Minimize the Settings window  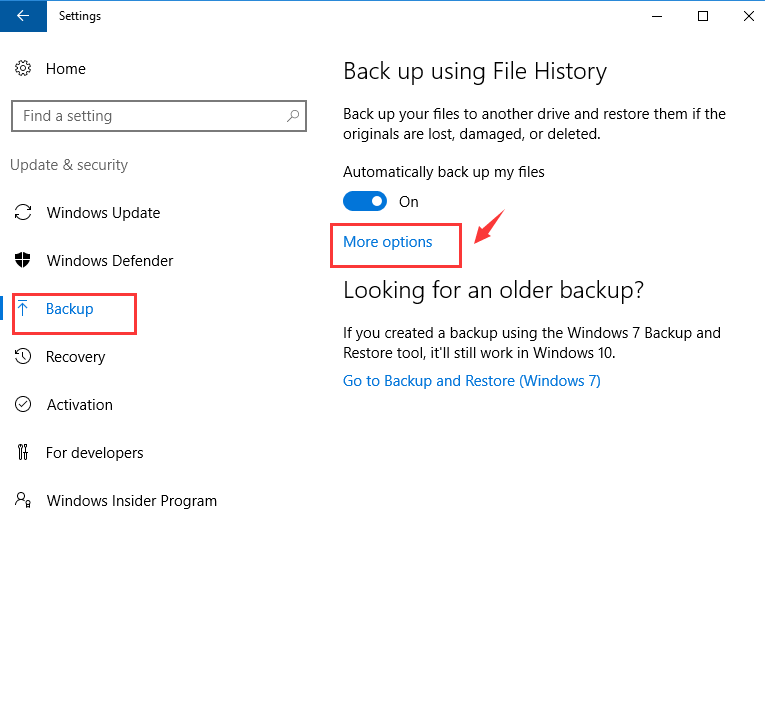(657, 16)
